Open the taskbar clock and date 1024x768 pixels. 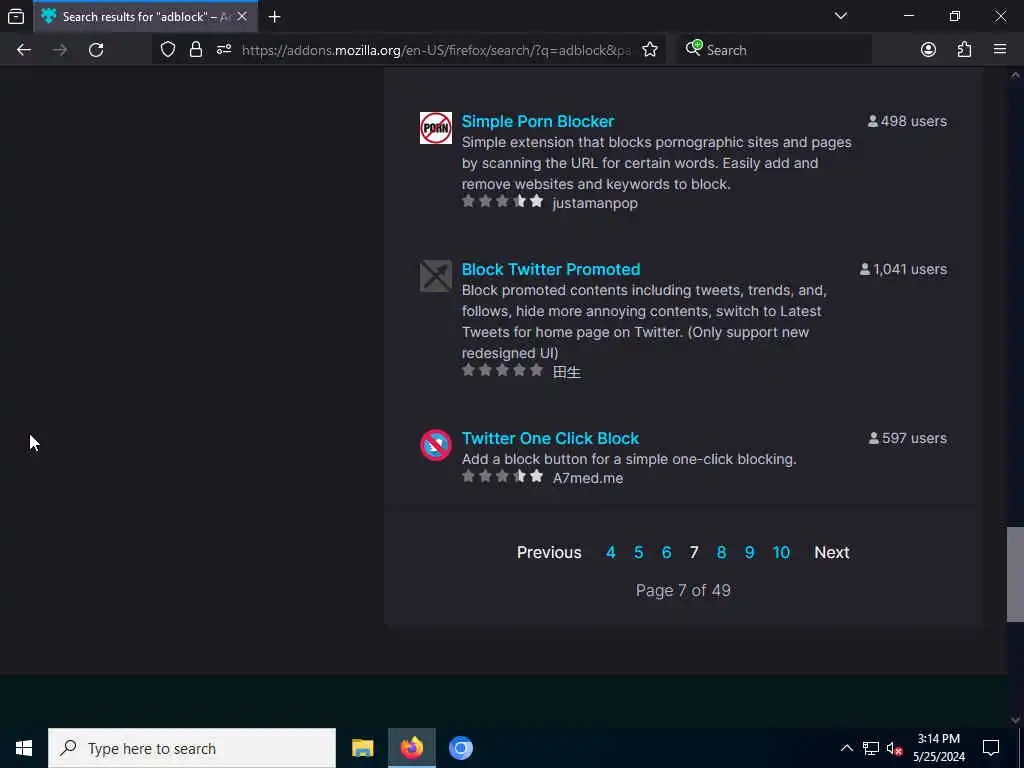click(x=938, y=748)
